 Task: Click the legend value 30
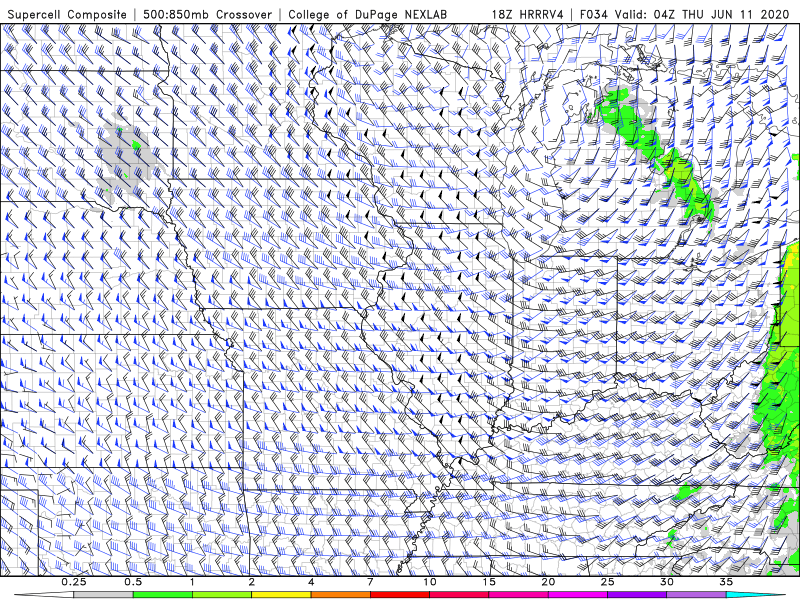coord(666,582)
